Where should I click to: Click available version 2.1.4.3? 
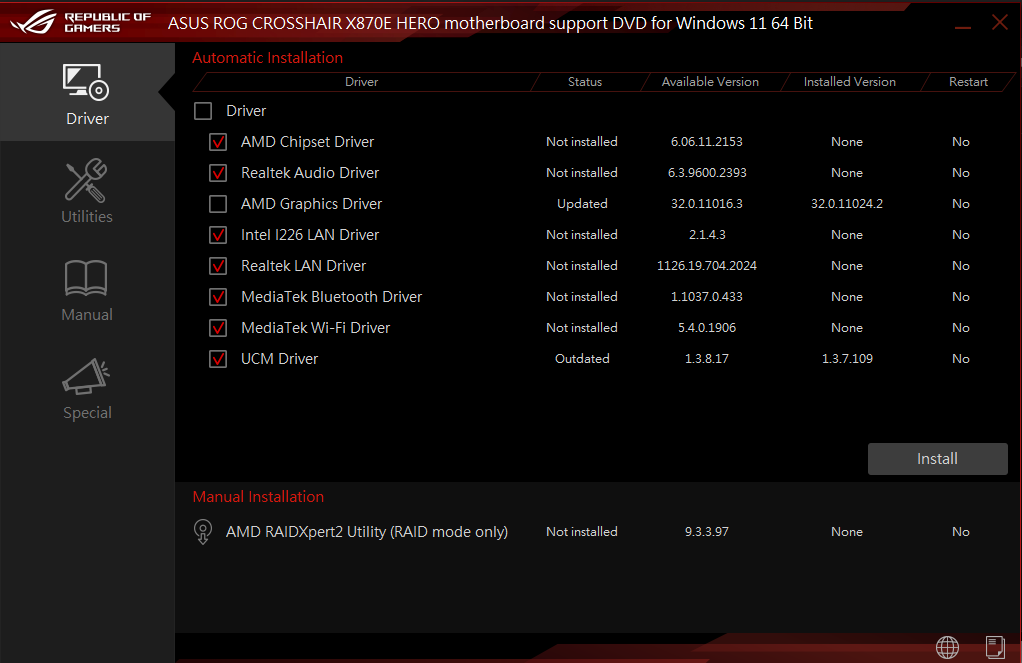[707, 235]
